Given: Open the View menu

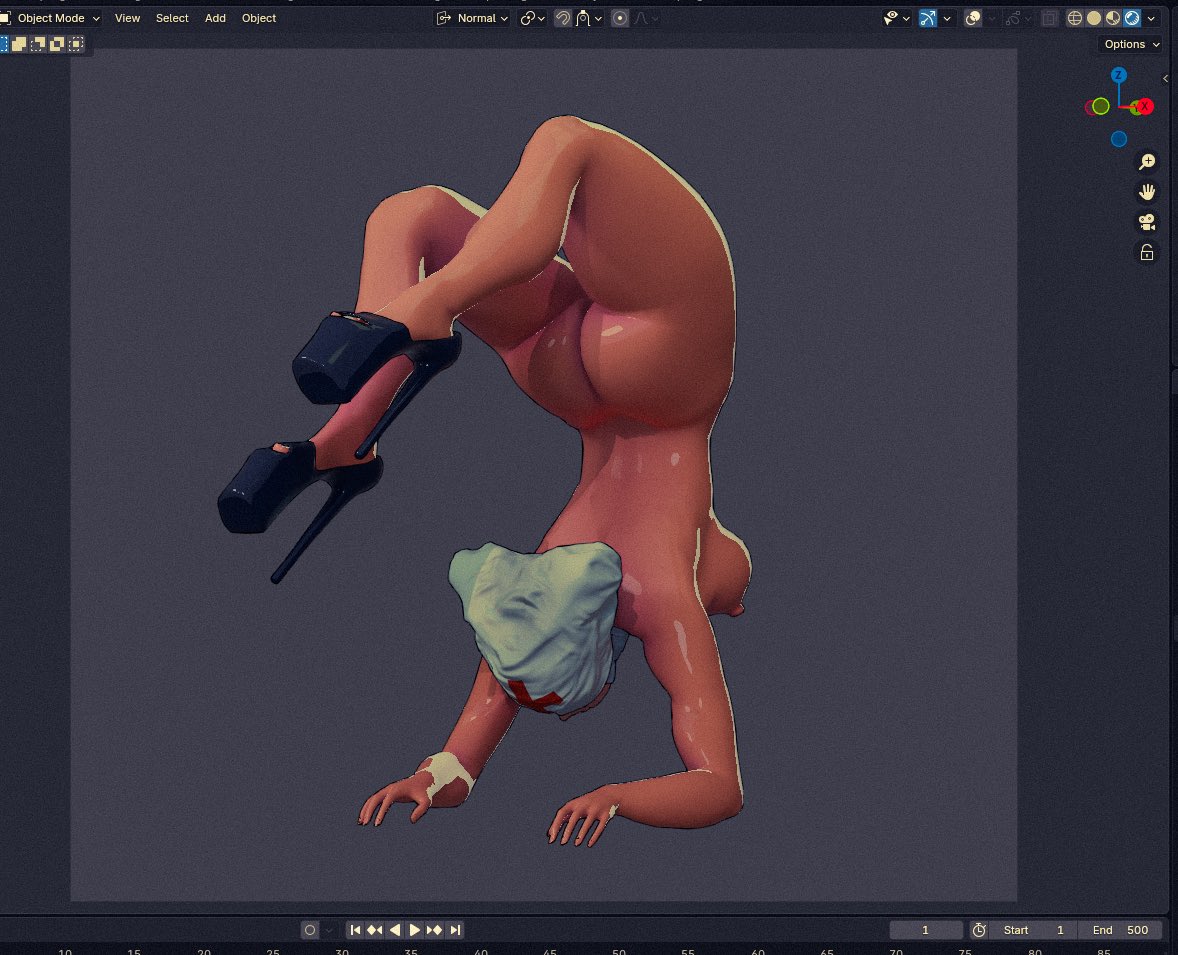Looking at the screenshot, I should pyautogui.click(x=127, y=18).
